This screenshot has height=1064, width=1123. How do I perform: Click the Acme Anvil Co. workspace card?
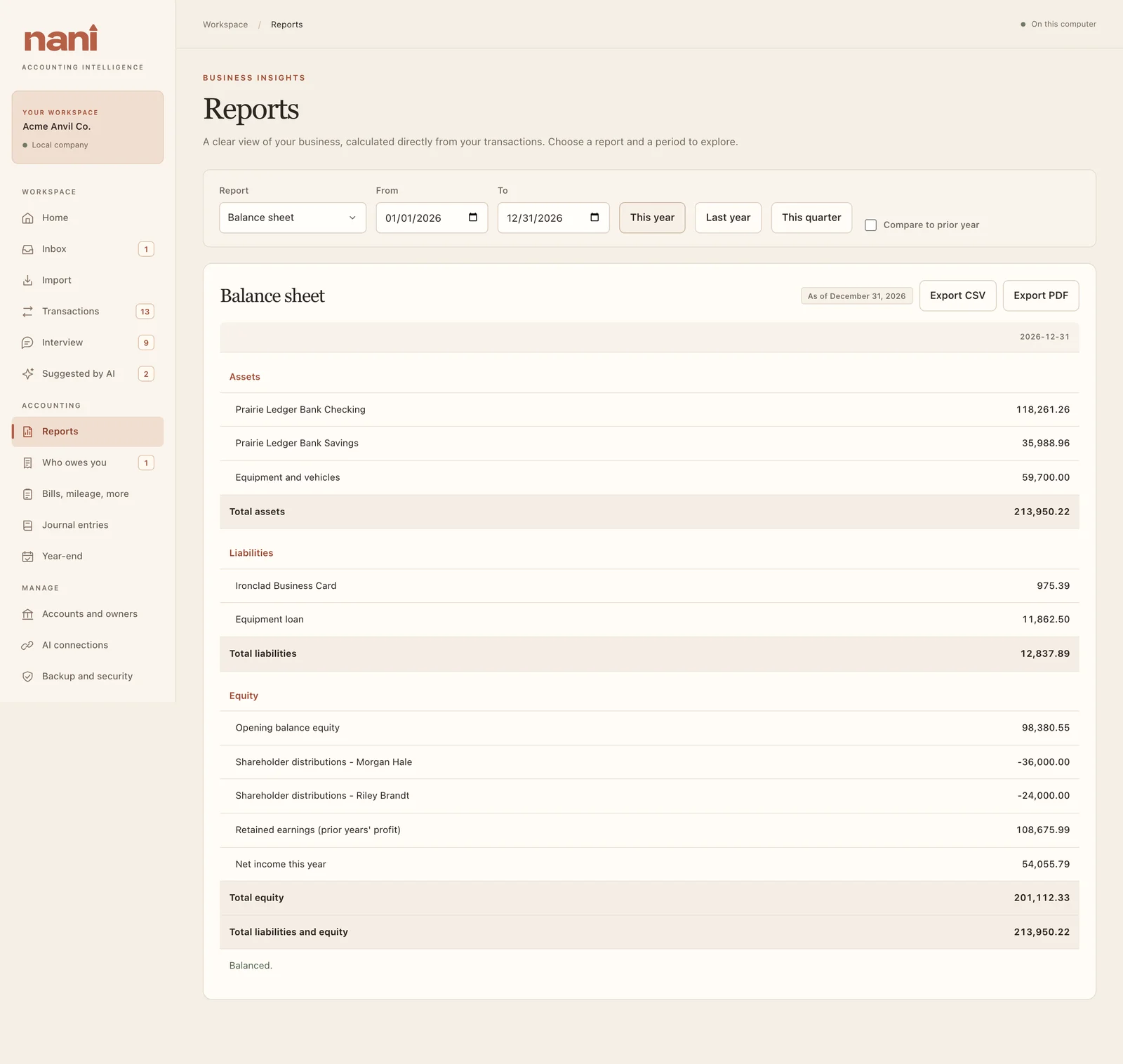[x=88, y=127]
